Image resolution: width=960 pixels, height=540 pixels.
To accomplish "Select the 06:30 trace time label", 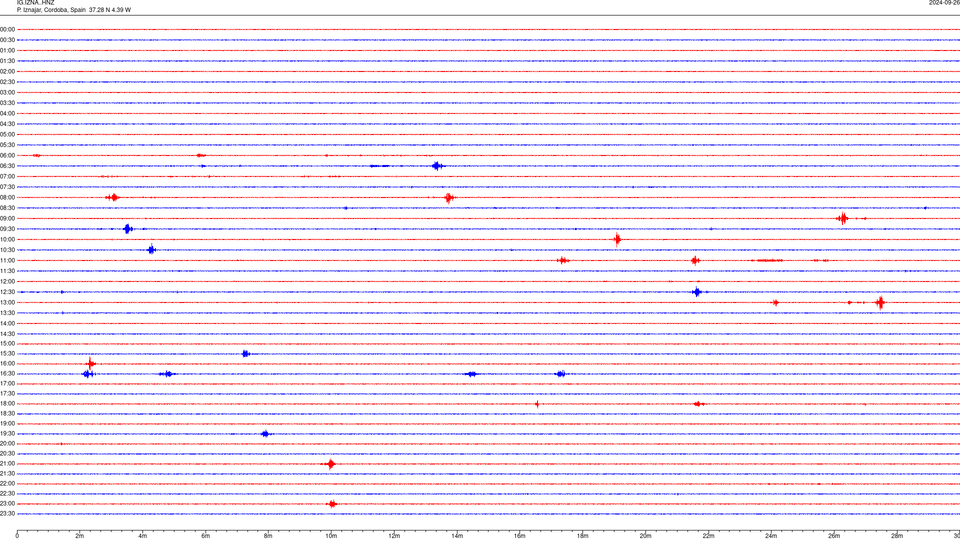I will point(7,166).
